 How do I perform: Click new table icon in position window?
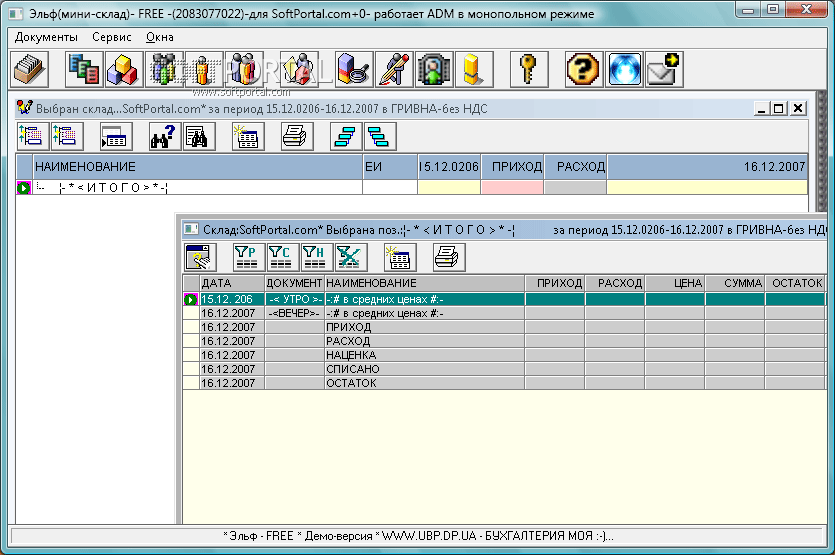coord(400,257)
